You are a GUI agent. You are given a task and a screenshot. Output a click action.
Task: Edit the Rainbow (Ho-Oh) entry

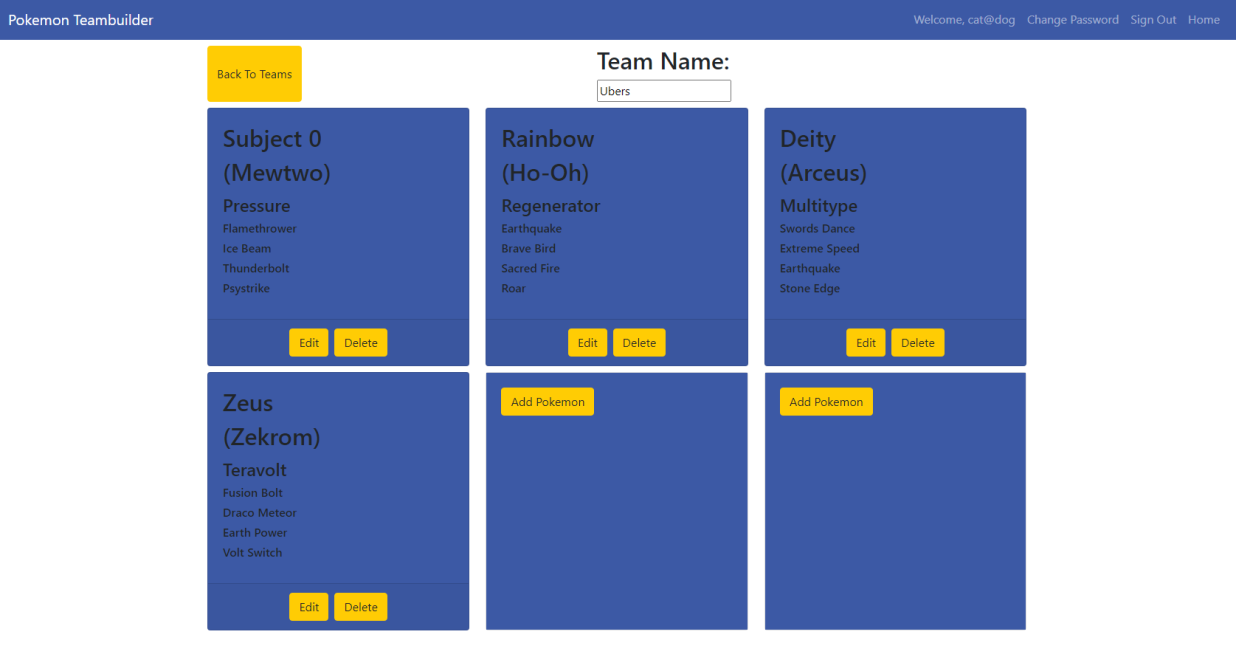click(x=587, y=342)
